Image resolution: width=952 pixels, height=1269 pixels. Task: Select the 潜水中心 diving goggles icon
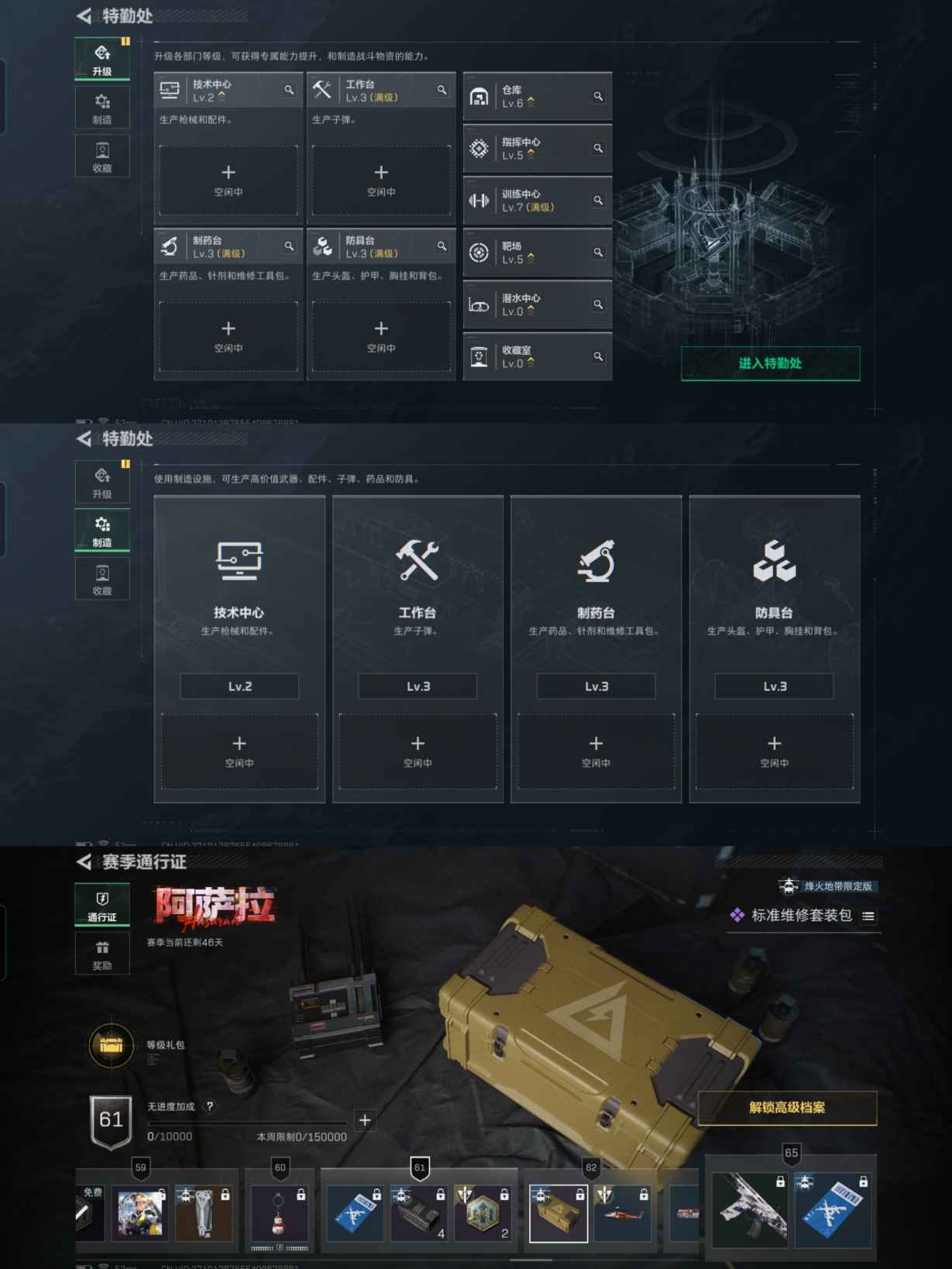coord(479,304)
